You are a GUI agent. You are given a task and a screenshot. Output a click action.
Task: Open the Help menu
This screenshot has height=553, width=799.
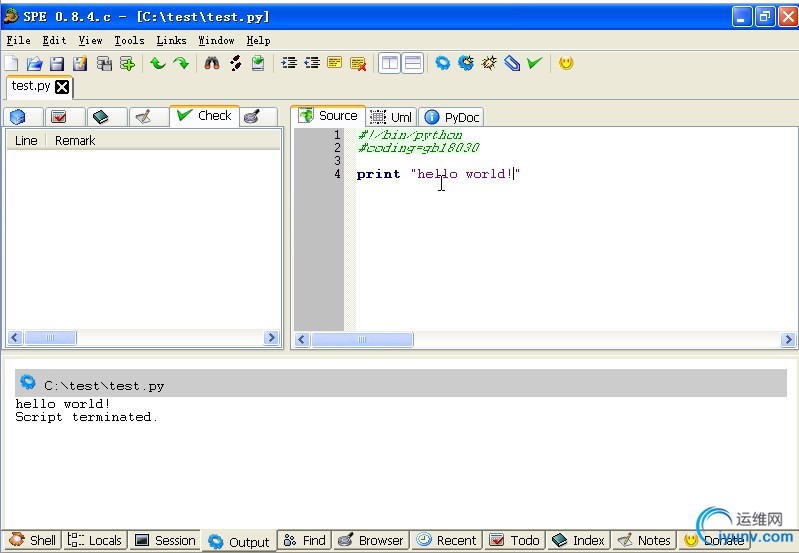point(258,40)
